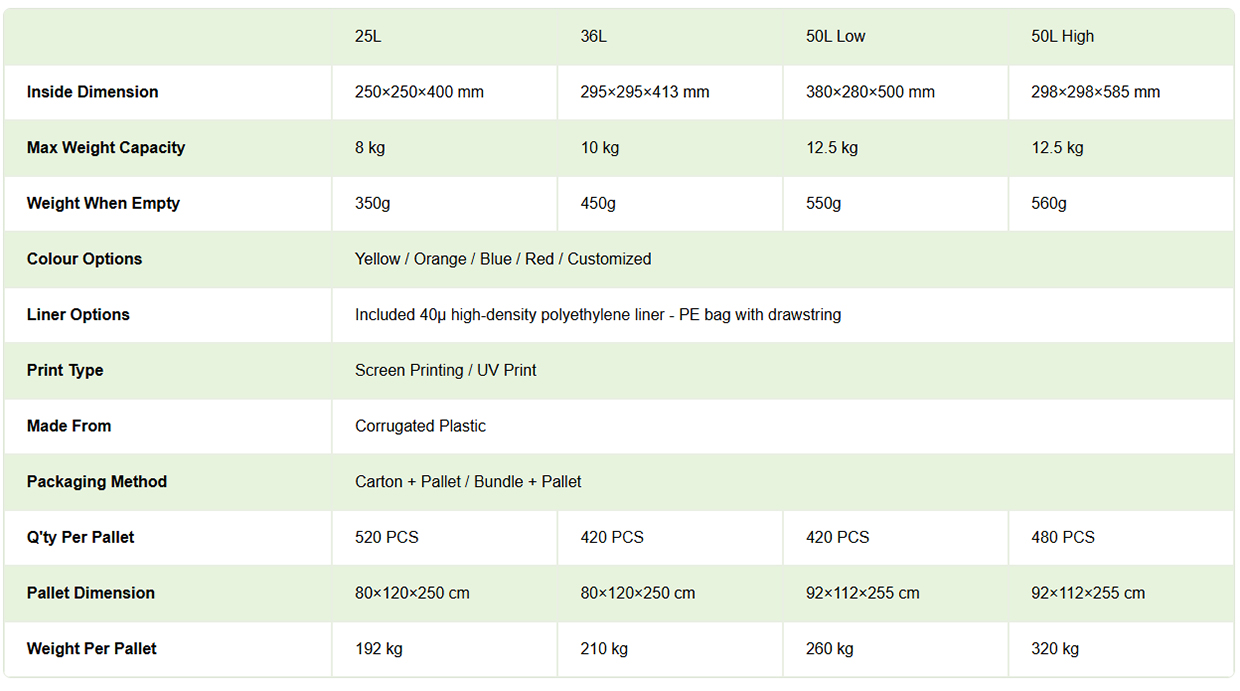The width and height of the screenshot is (1240, 691).
Task: Click the Colour Options row label
Action: (x=85, y=259)
